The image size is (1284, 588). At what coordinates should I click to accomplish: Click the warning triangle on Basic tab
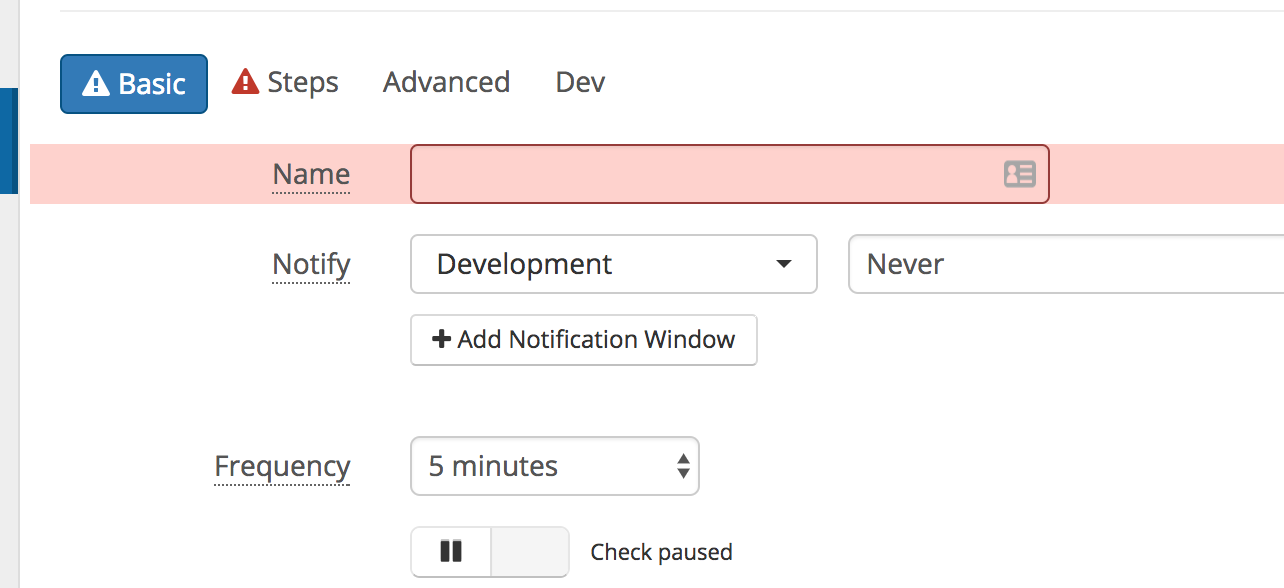pos(96,84)
